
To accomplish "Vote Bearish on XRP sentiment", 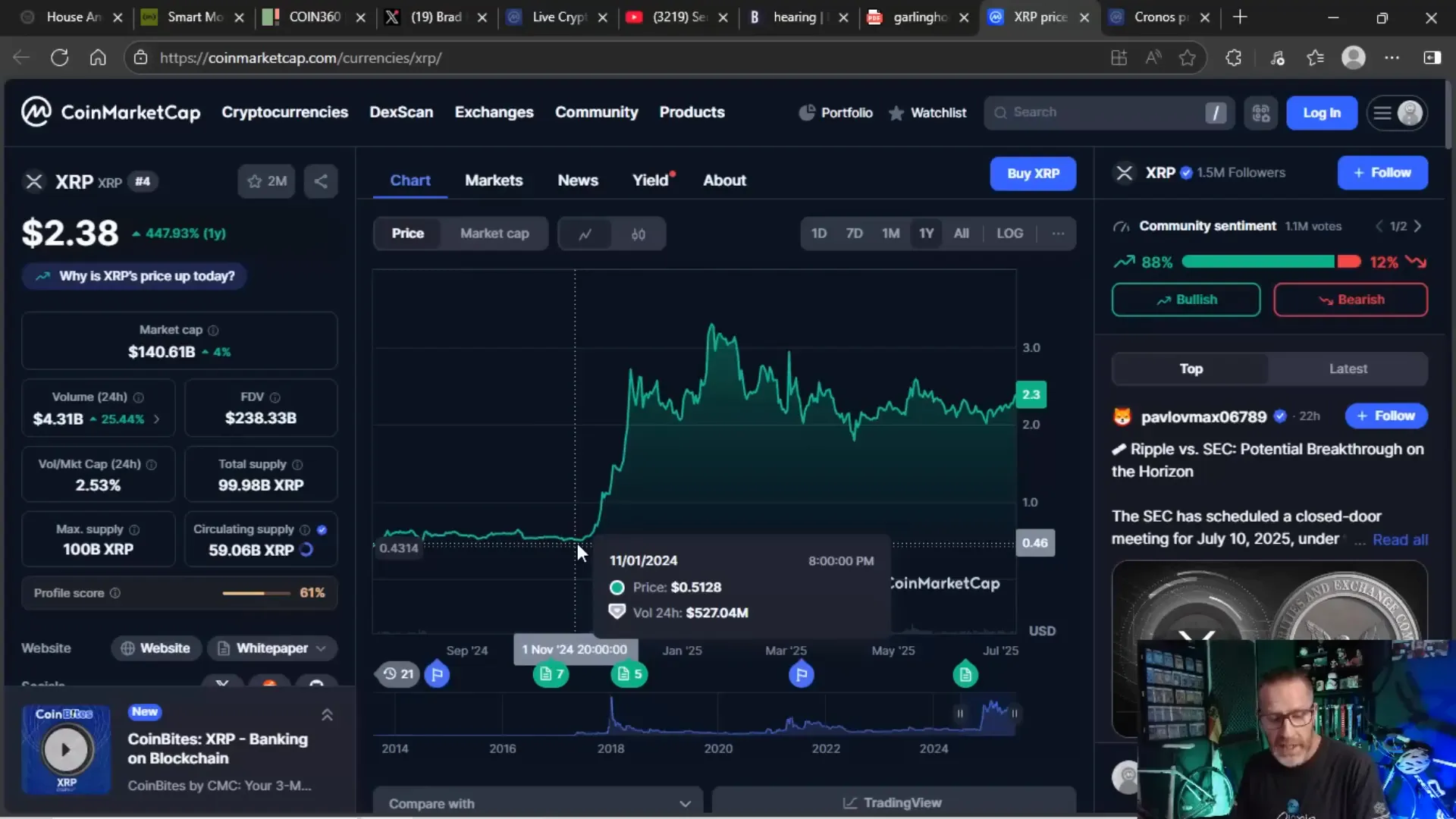I will coord(1351,300).
